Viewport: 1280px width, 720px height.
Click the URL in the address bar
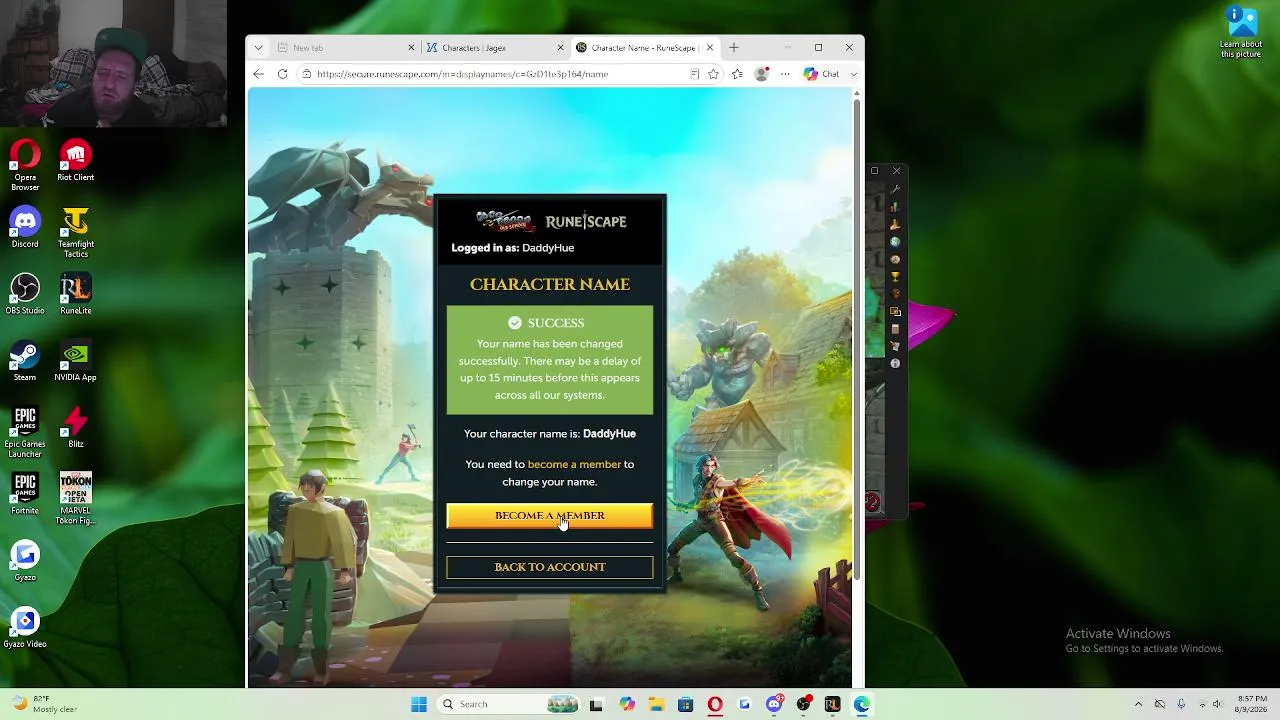[462, 74]
